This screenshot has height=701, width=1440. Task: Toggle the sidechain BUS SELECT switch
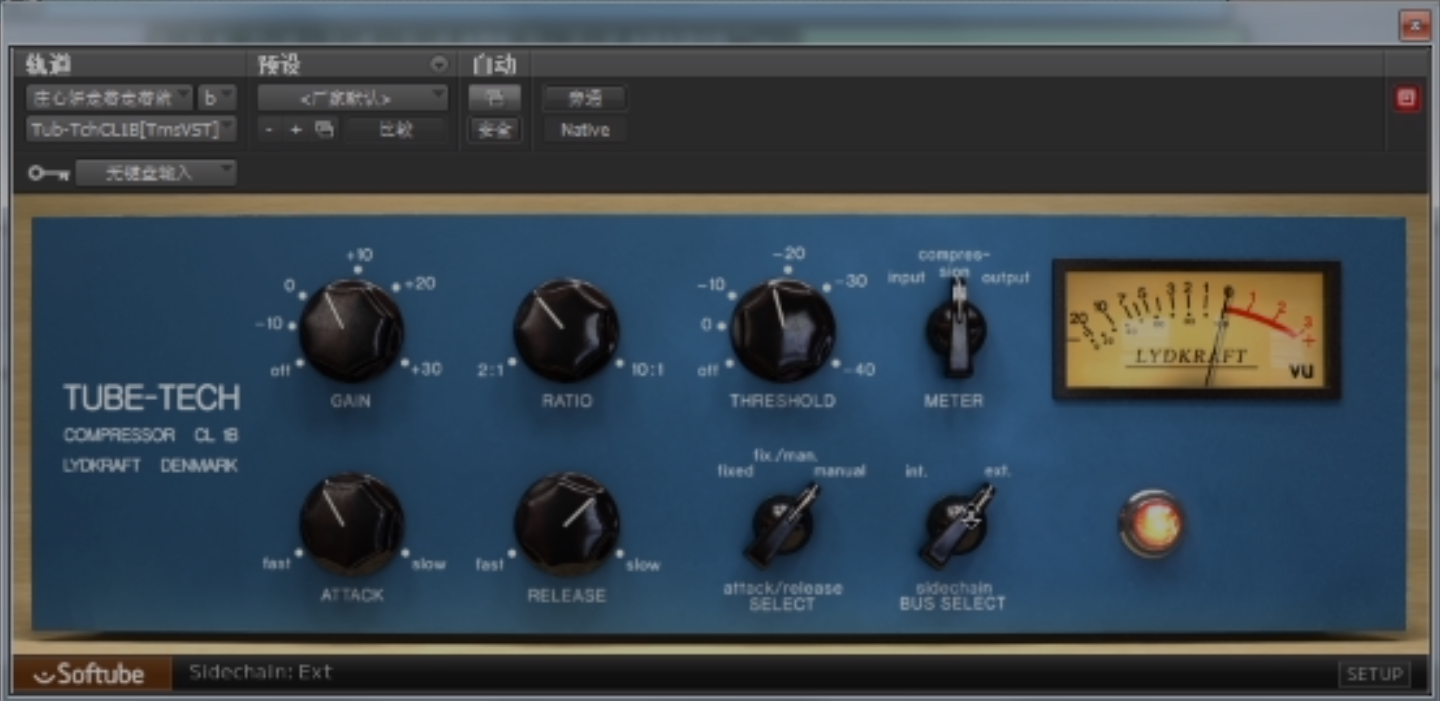pos(955,522)
